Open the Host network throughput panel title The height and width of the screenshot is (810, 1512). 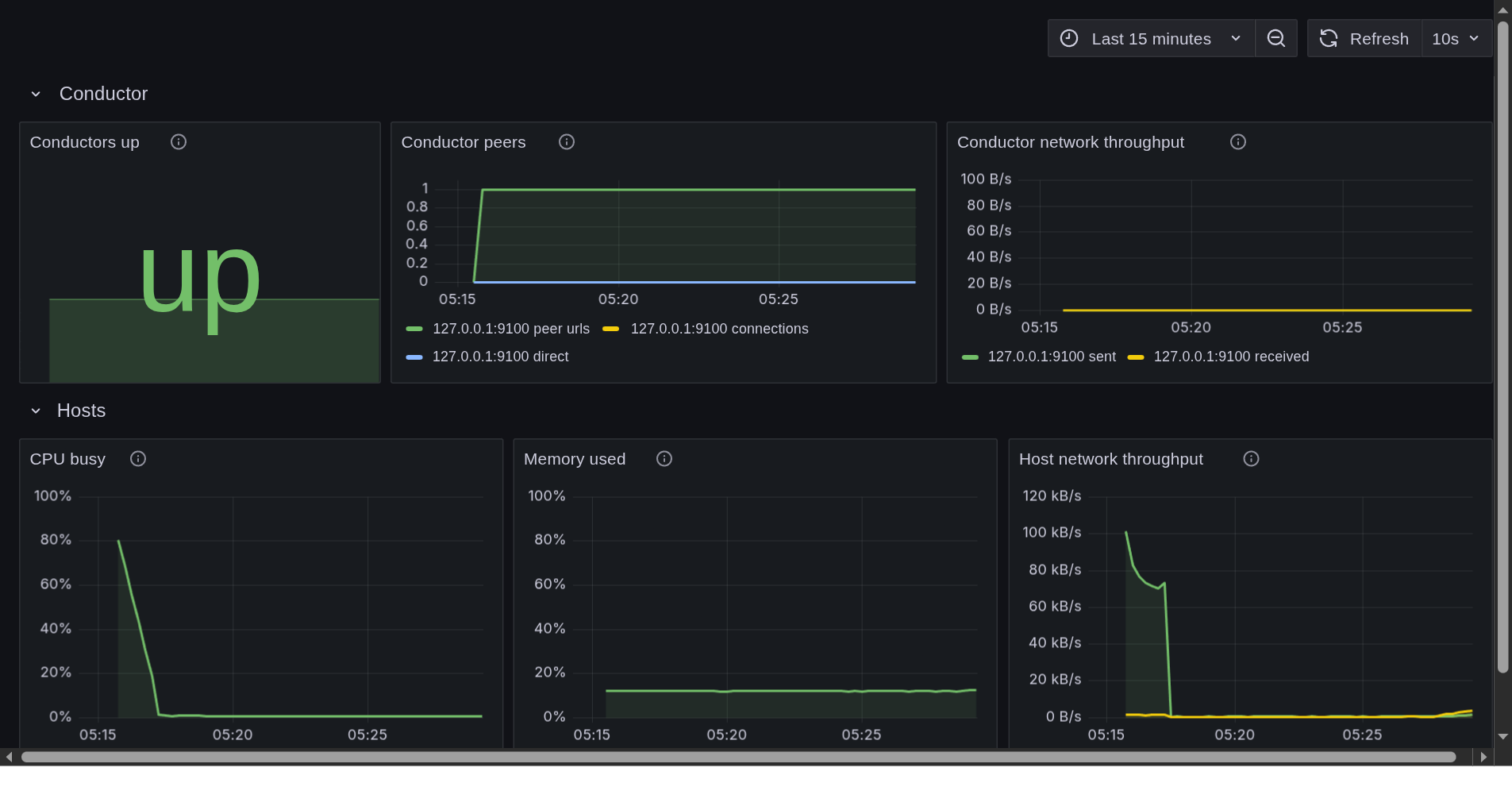point(1110,459)
